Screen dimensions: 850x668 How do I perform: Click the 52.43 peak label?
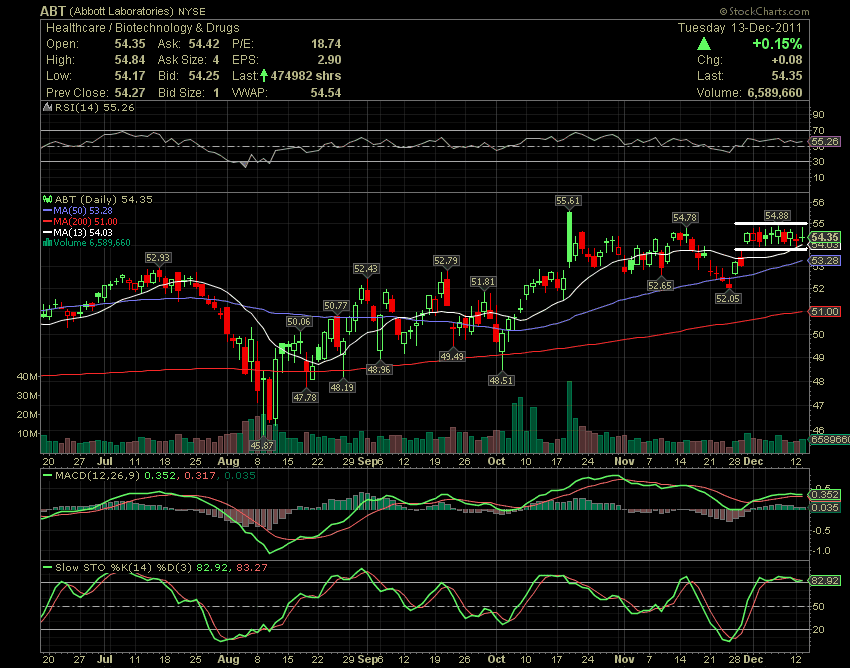pos(366,268)
